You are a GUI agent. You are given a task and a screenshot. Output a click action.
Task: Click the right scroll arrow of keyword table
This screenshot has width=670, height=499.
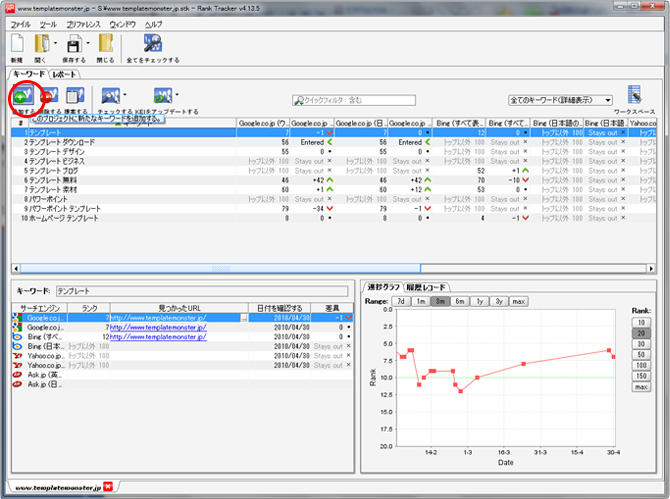[x=651, y=268]
